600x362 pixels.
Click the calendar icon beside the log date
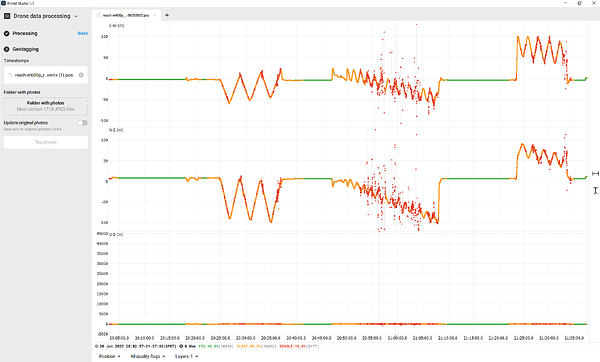pyautogui.click(x=97, y=346)
